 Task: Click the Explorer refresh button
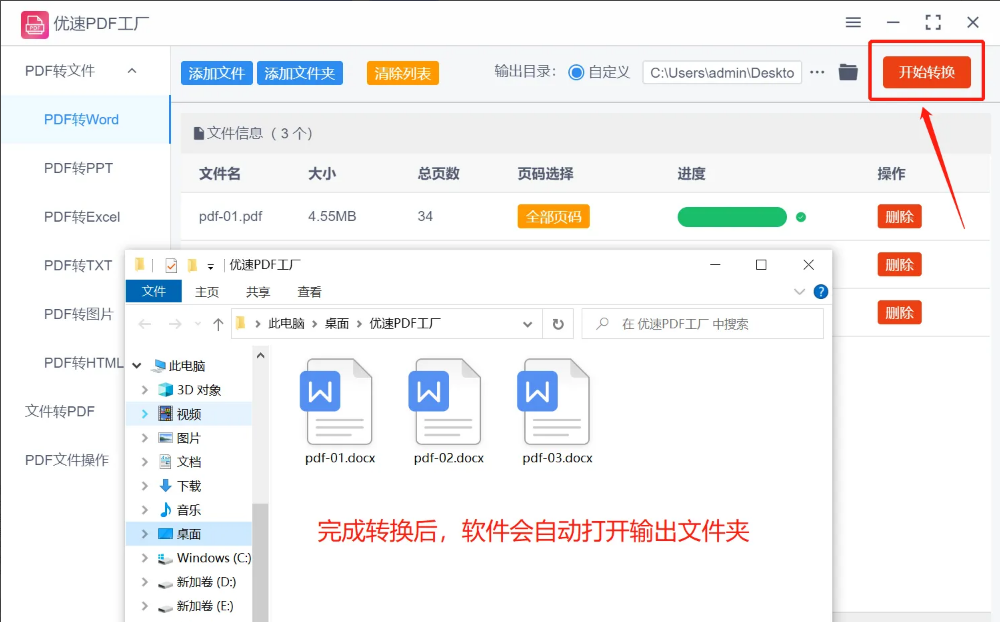click(558, 324)
